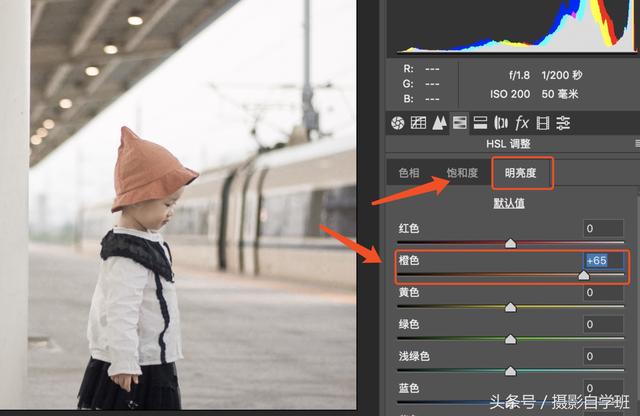Image resolution: width=640 pixels, height=416 pixels.
Task: Click the 默认值 link
Action: pos(509,203)
